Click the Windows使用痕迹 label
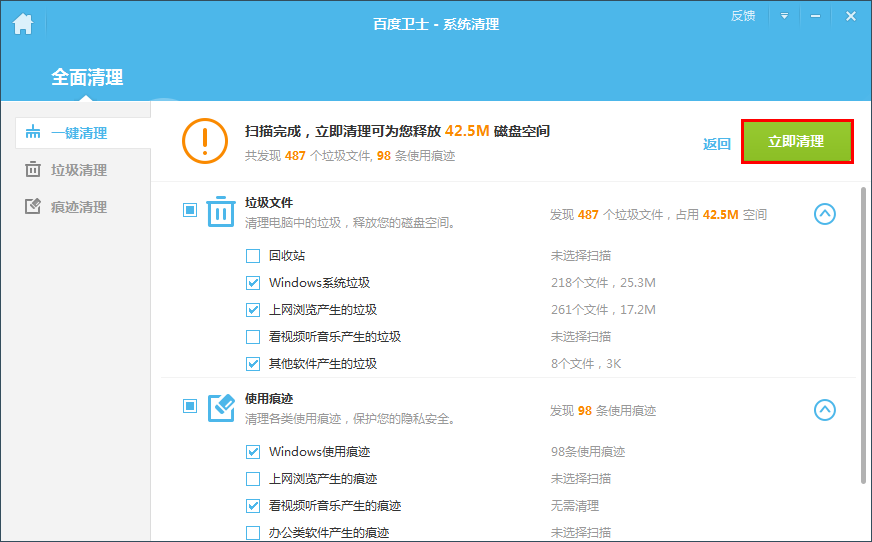 click(x=319, y=452)
